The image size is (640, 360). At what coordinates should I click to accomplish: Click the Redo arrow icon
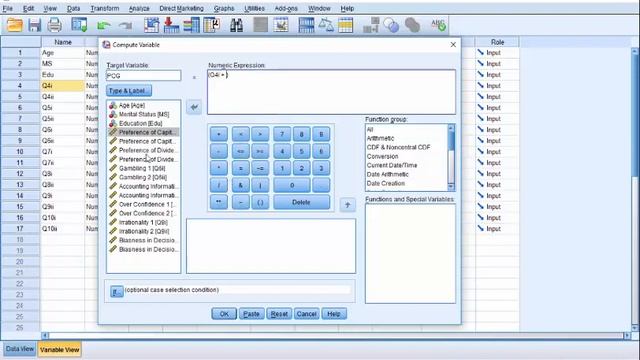tap(125, 26)
